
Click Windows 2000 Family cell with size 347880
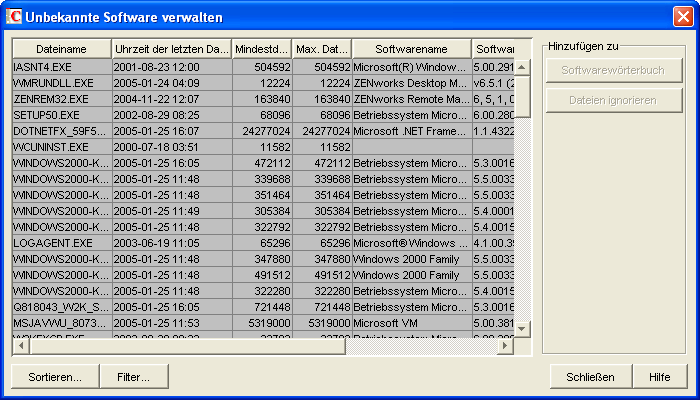[412, 259]
